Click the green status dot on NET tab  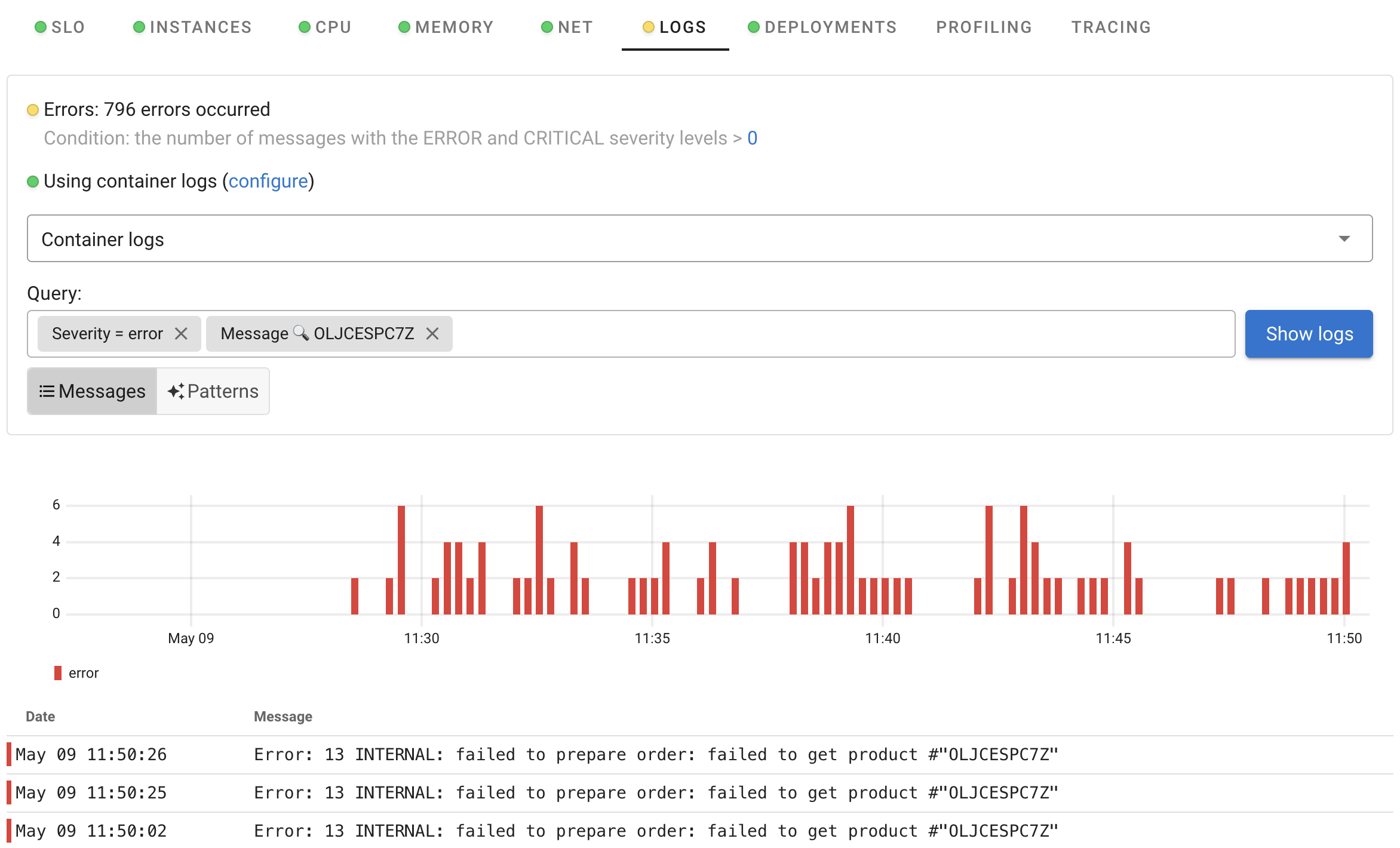(547, 27)
